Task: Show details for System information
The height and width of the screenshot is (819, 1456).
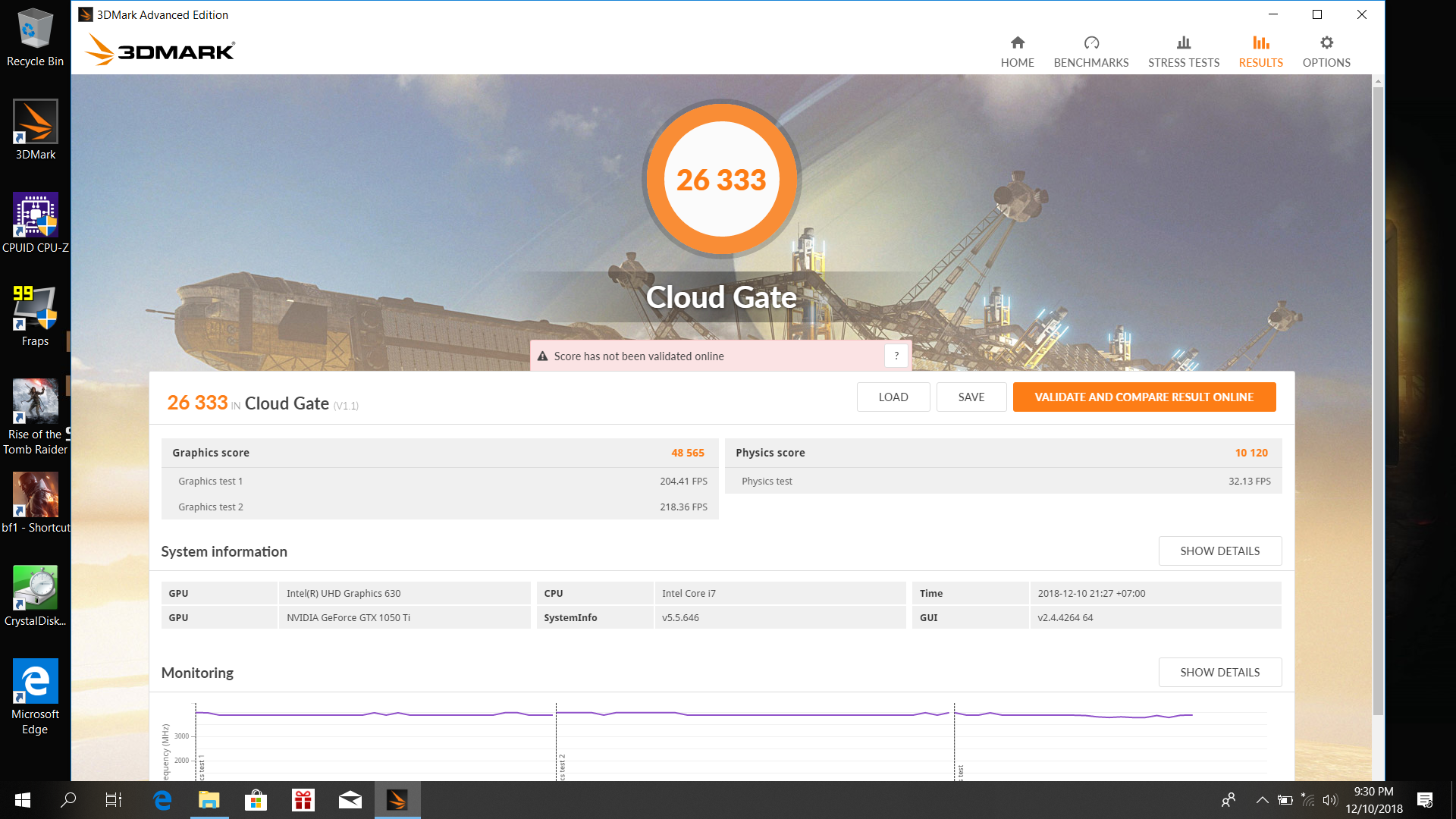Action: tap(1220, 551)
